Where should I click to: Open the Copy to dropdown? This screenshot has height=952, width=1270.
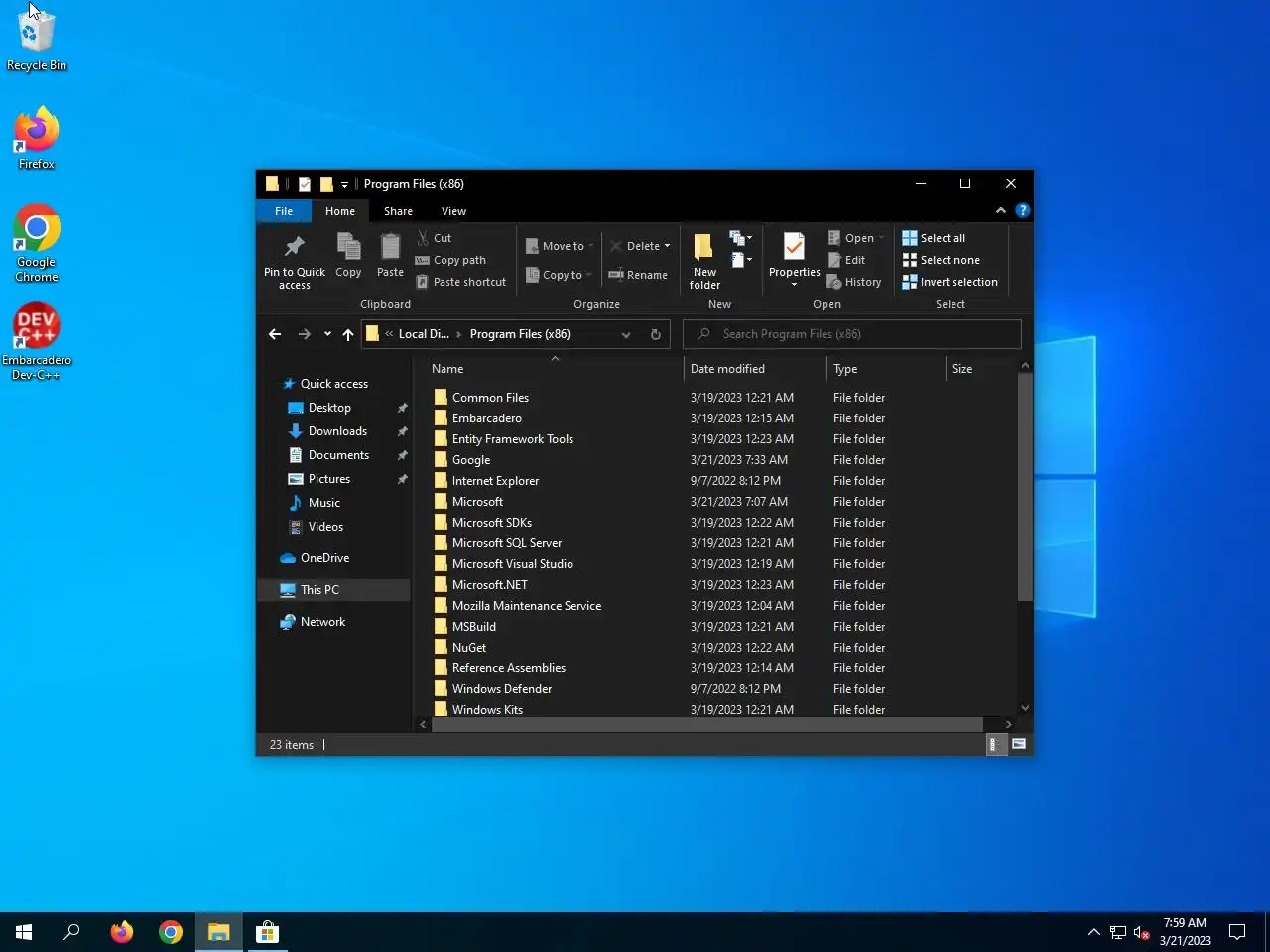[559, 275]
